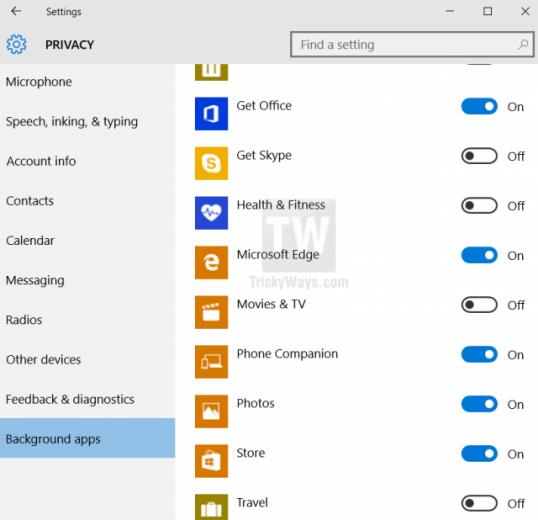538x520 pixels.
Task: Enable Get Skype background toggle
Action: [x=479, y=156]
